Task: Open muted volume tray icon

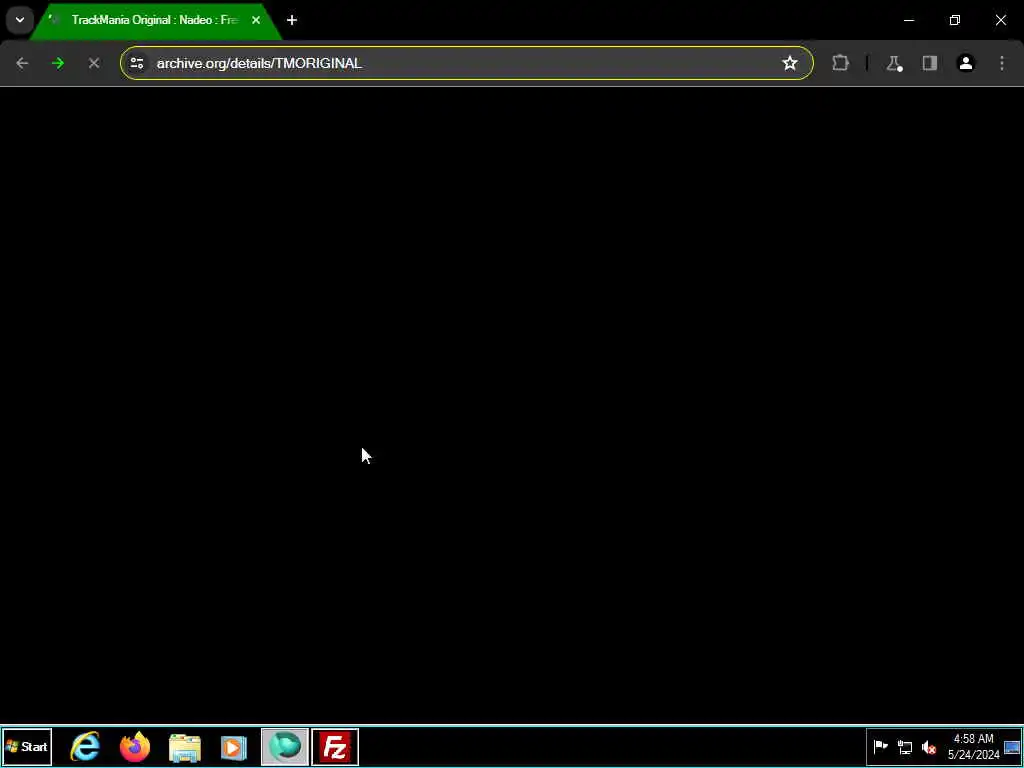Action: [929, 747]
